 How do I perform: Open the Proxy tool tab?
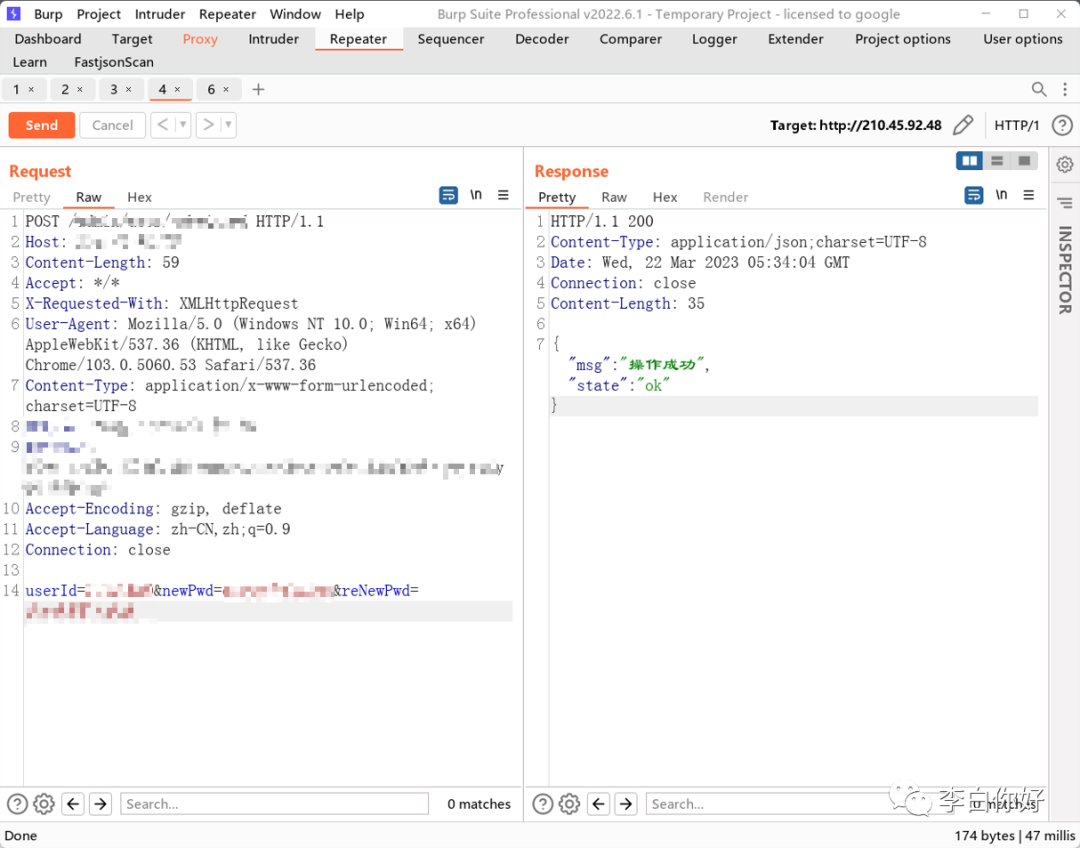tap(200, 39)
